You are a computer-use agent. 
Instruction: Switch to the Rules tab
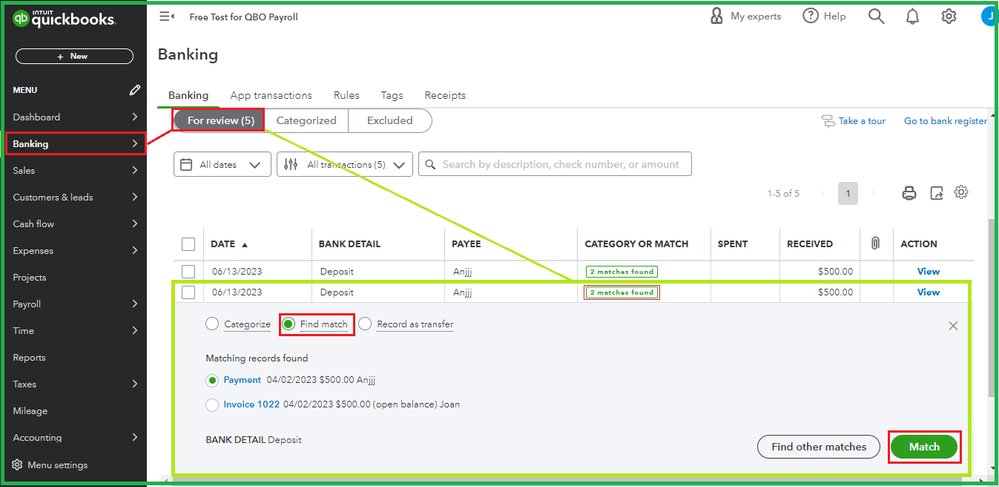346,96
